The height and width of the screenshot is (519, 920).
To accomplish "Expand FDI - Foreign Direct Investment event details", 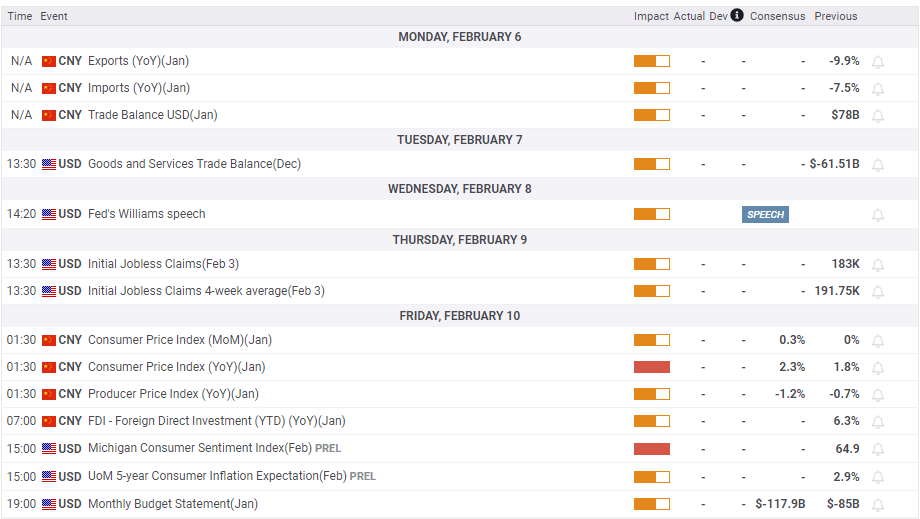I will 217,421.
